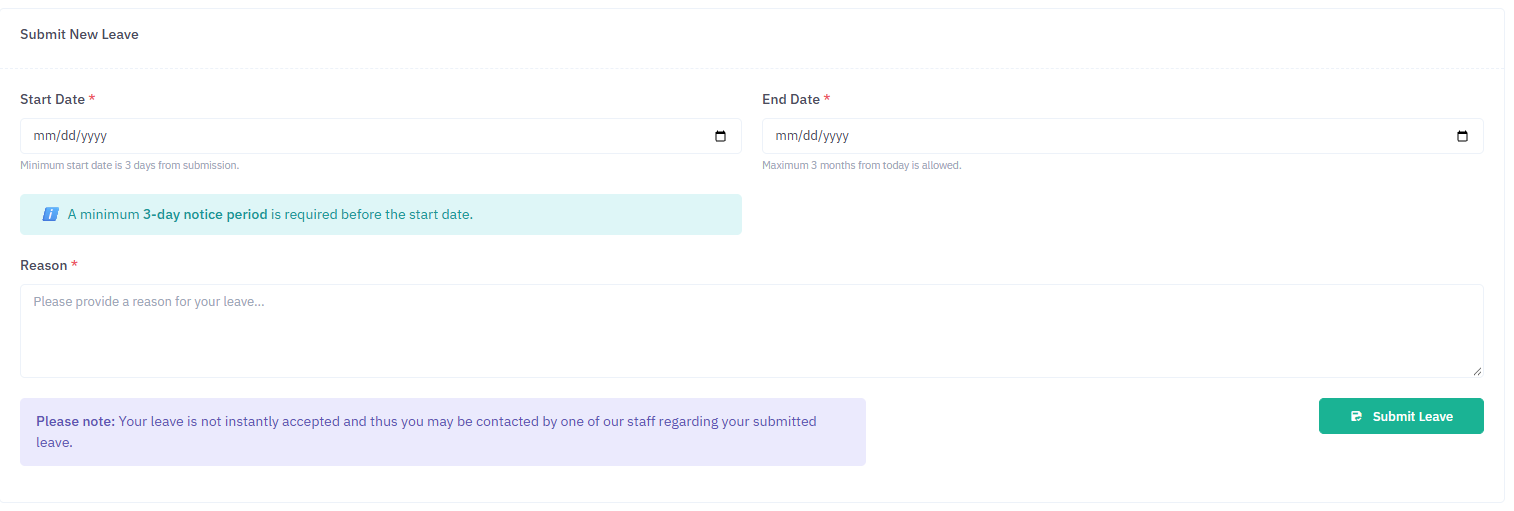Click 'Maximum 3 months from today is allowed.' hint
This screenshot has width=1514, height=511.
click(862, 165)
